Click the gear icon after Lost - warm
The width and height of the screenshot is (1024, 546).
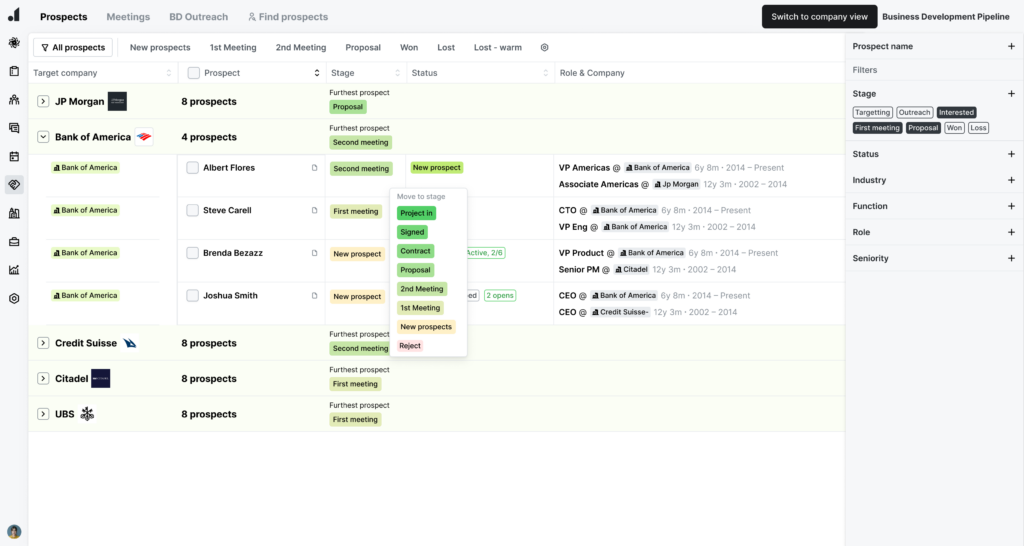coord(545,48)
